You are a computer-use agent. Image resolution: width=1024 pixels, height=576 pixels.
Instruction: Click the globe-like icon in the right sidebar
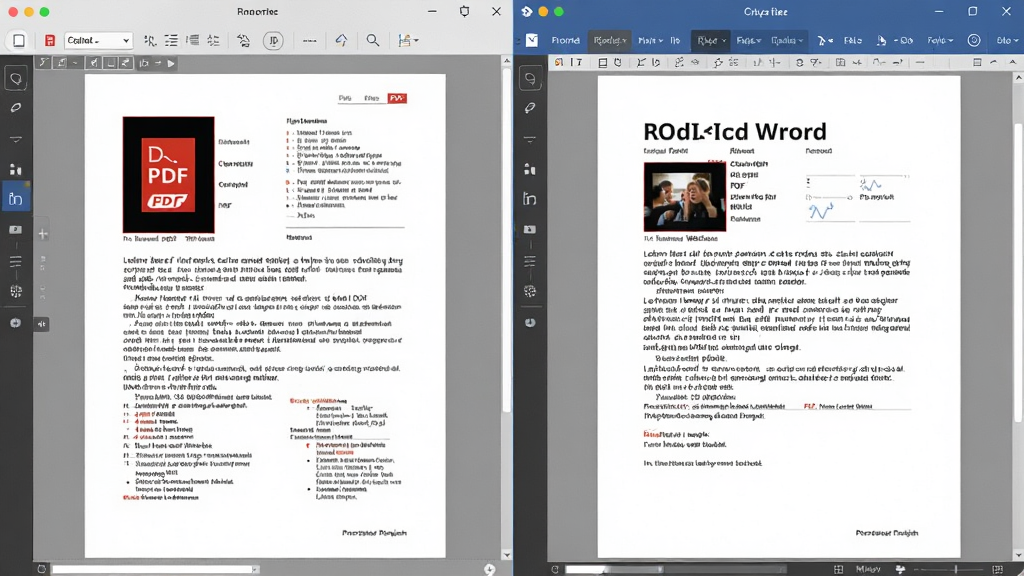pyautogui.click(x=530, y=291)
